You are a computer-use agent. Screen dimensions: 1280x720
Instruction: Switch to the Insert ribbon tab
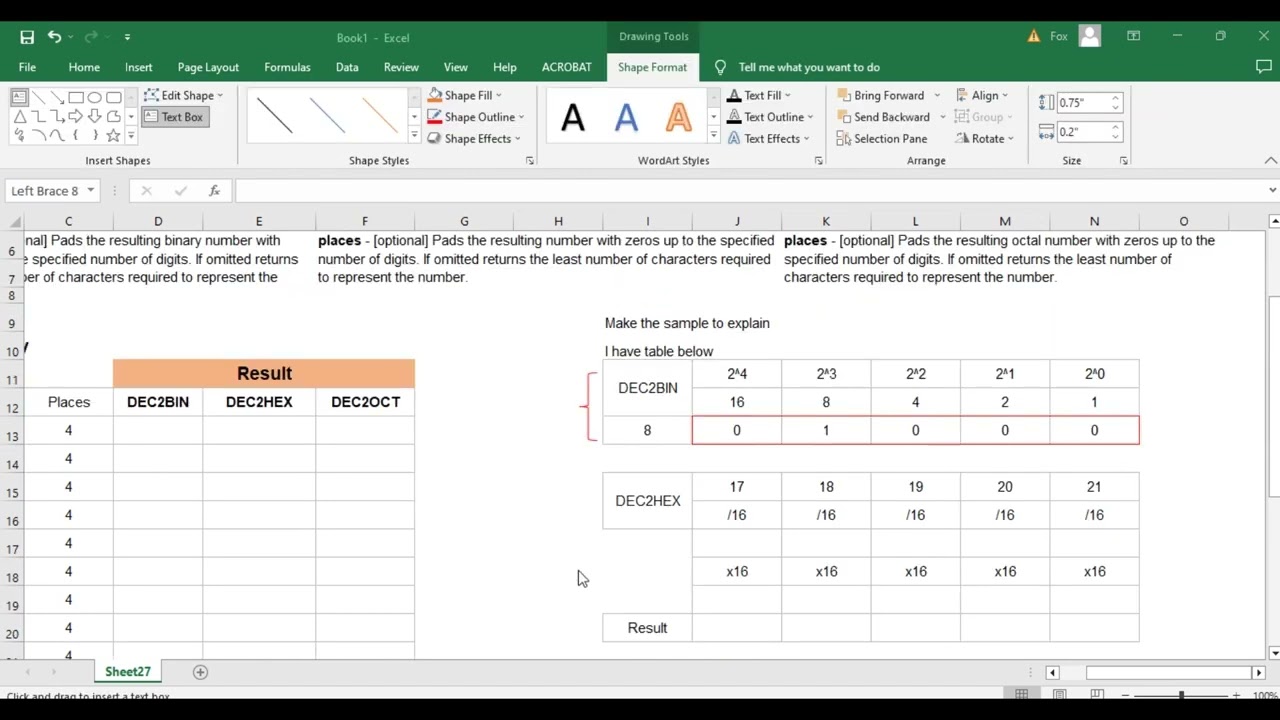pos(139,67)
